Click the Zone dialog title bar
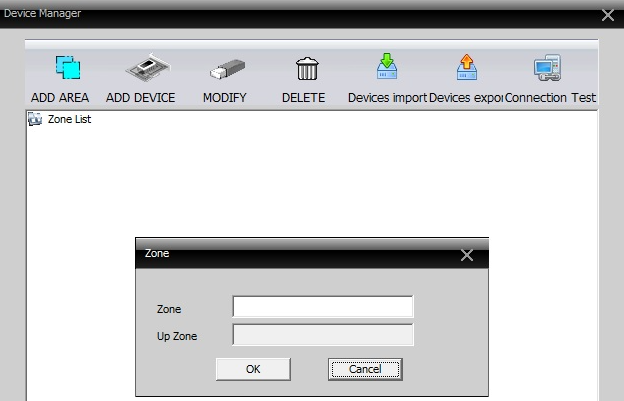Screen dimensions: 624x401 coord(300,254)
